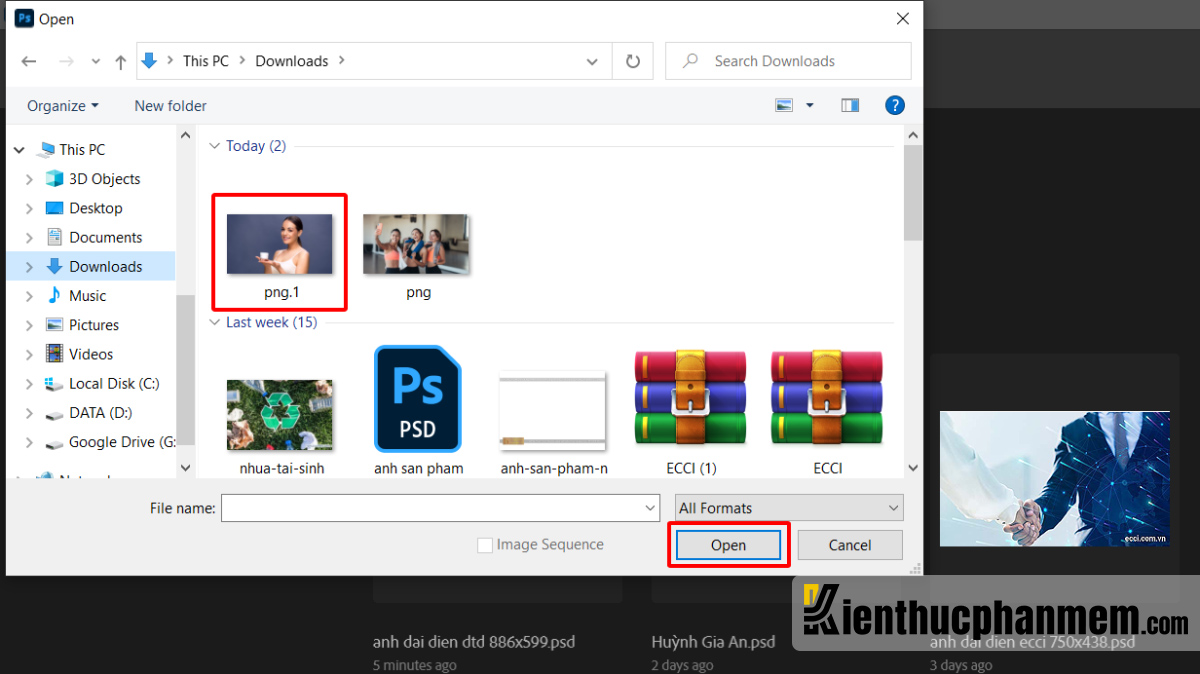Screen dimensions: 1200x674
Task: Open the File name history dropdown
Action: point(651,508)
